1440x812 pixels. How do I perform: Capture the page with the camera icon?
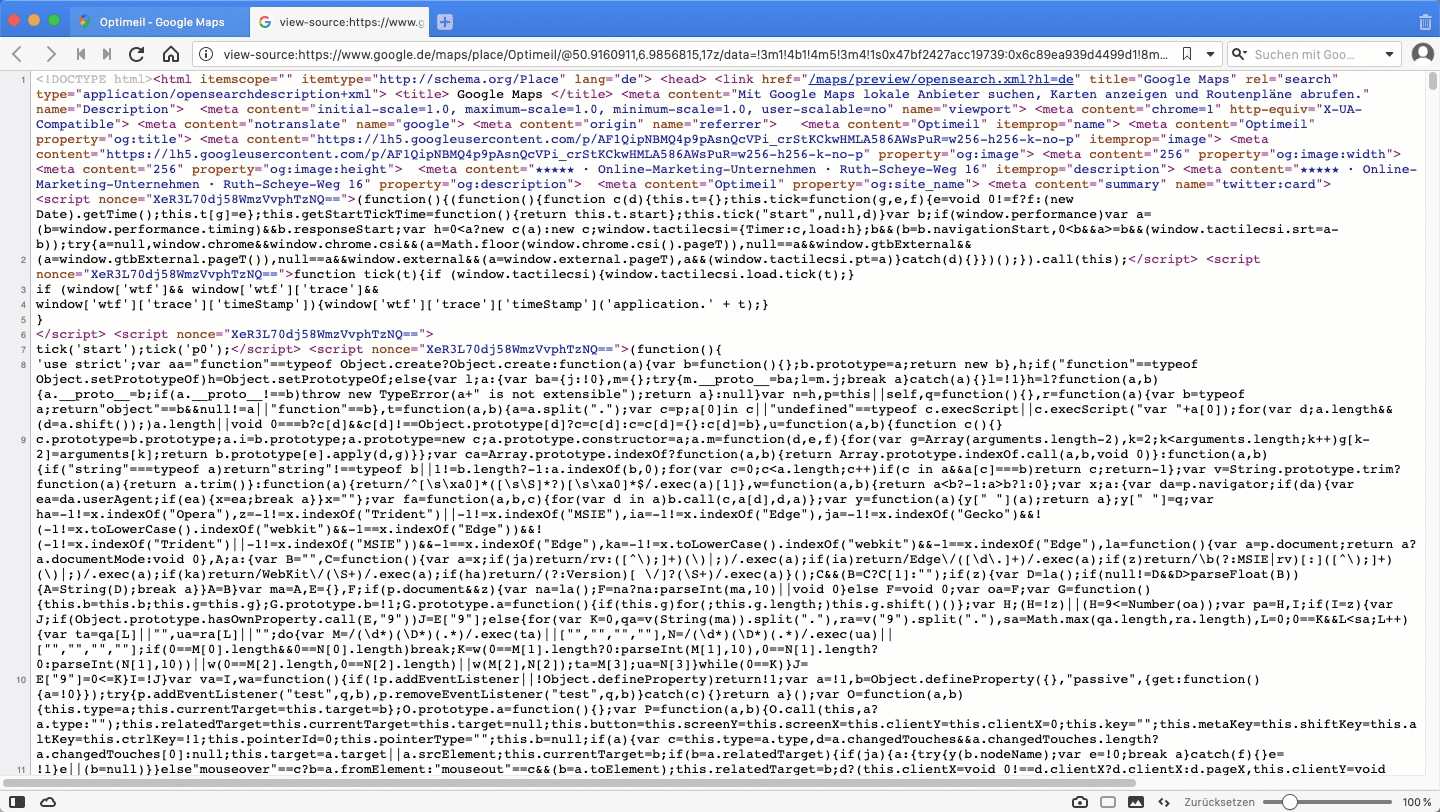click(1080, 802)
